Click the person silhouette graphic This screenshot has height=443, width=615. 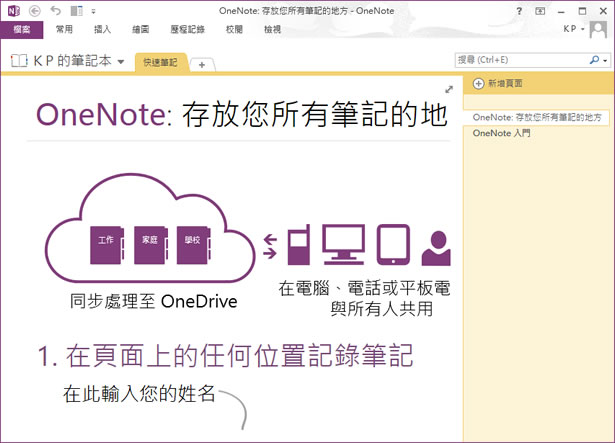click(436, 248)
